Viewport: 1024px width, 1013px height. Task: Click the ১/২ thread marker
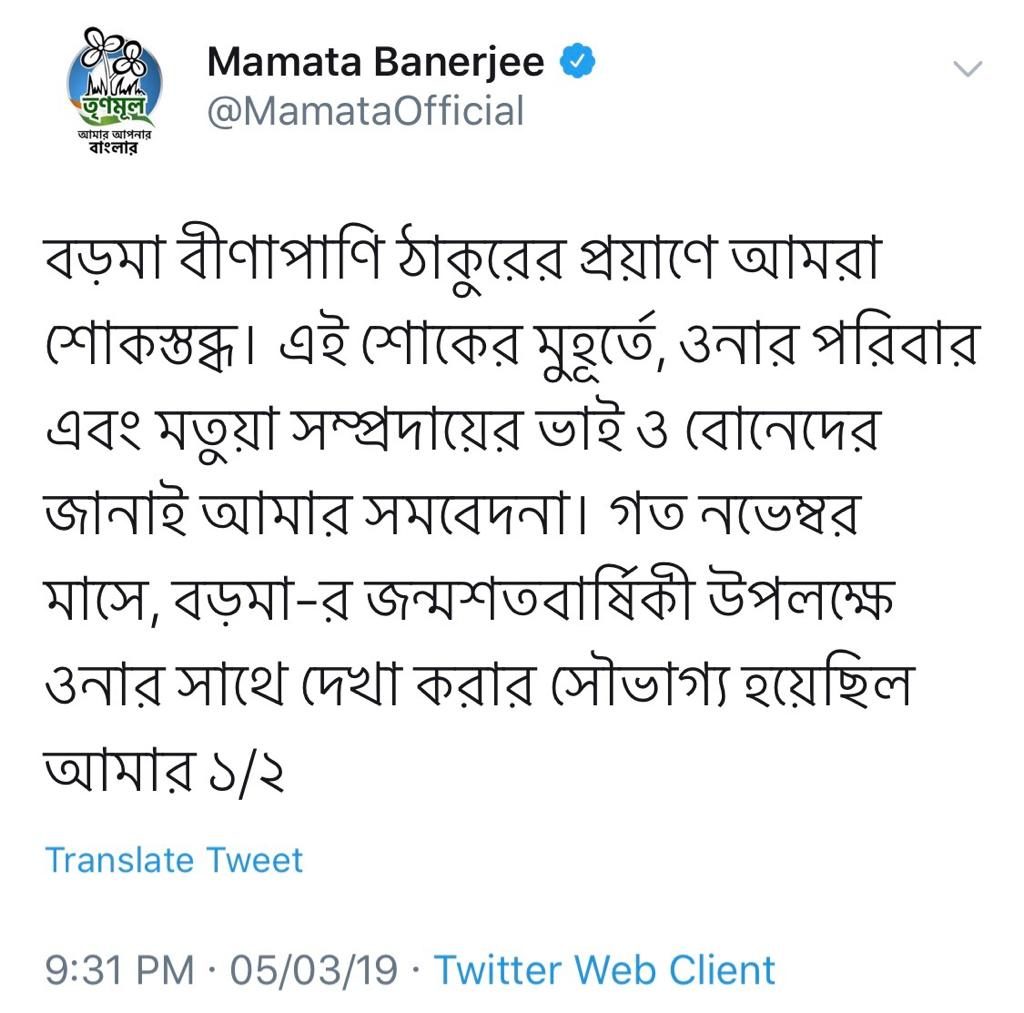click(x=246, y=771)
